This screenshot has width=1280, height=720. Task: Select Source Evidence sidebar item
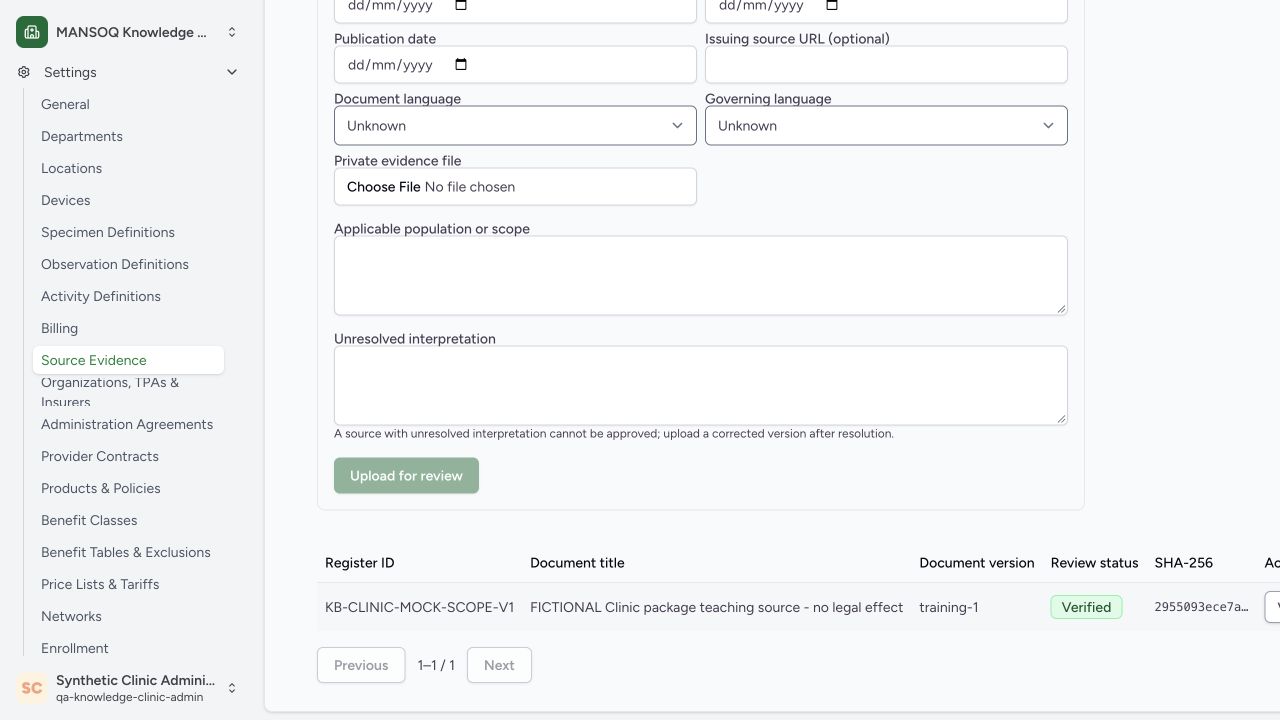(128, 360)
